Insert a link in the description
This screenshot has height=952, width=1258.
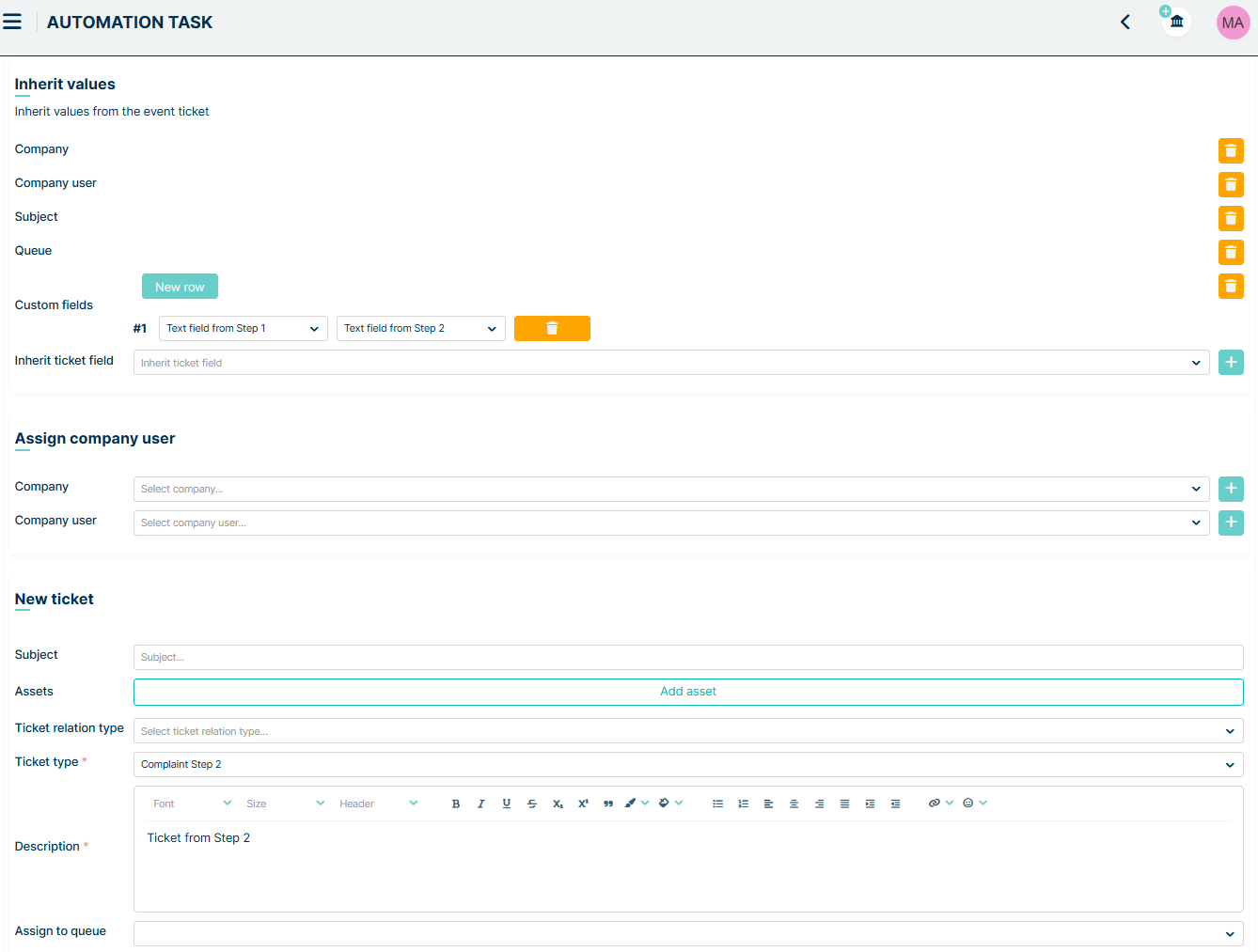click(x=934, y=804)
